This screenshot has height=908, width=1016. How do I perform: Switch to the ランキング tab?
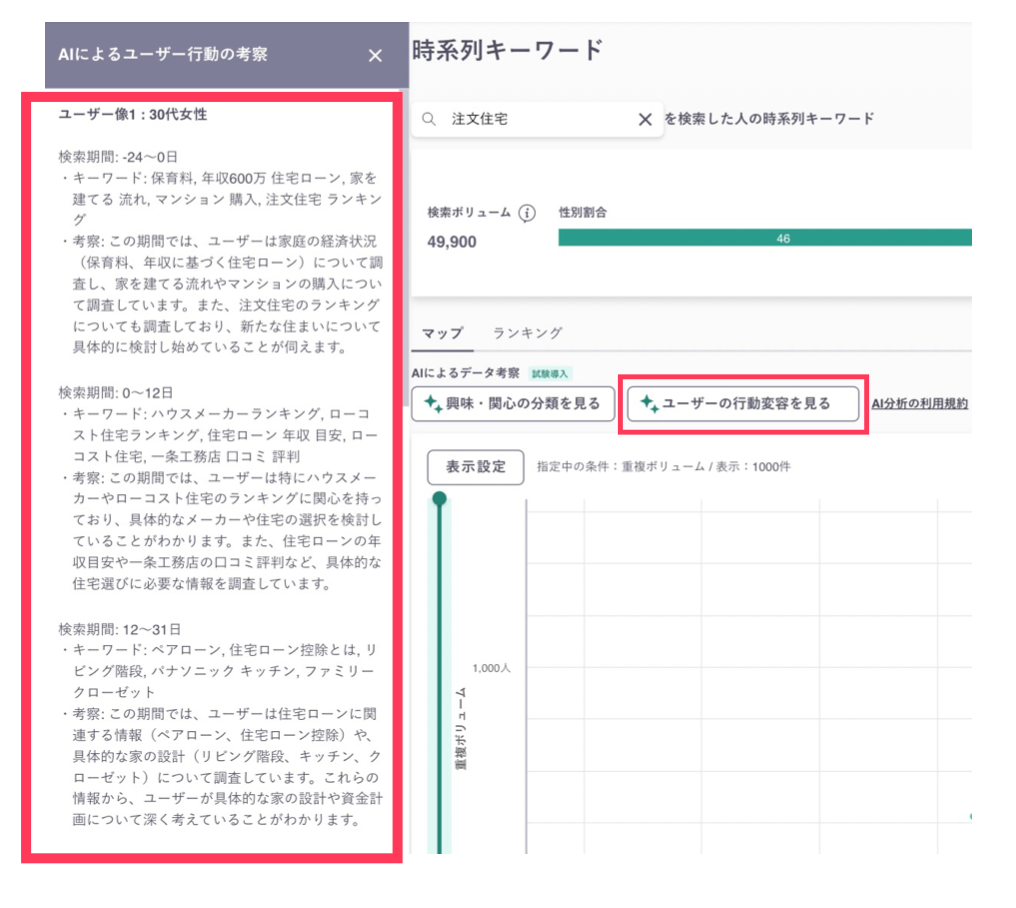[527, 333]
